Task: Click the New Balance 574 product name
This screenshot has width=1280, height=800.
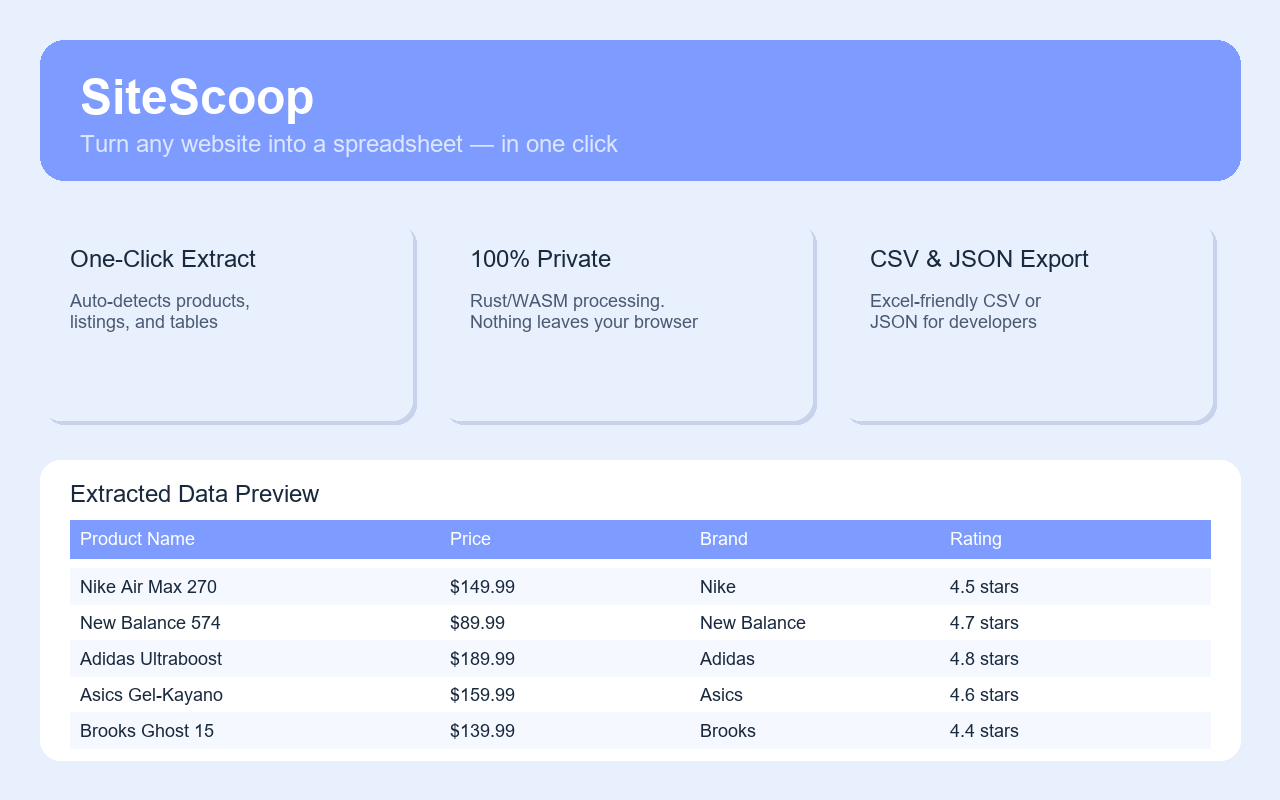Action: point(150,623)
